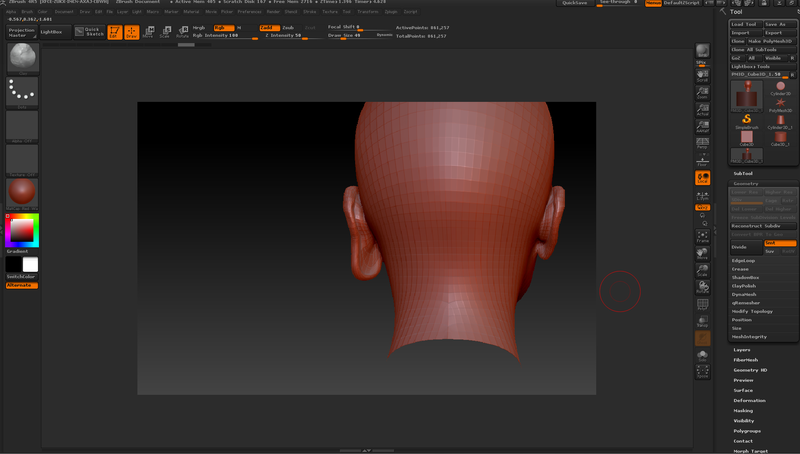Select the SimpleBrush tool icon
This screenshot has width=800, height=454.
[746, 121]
